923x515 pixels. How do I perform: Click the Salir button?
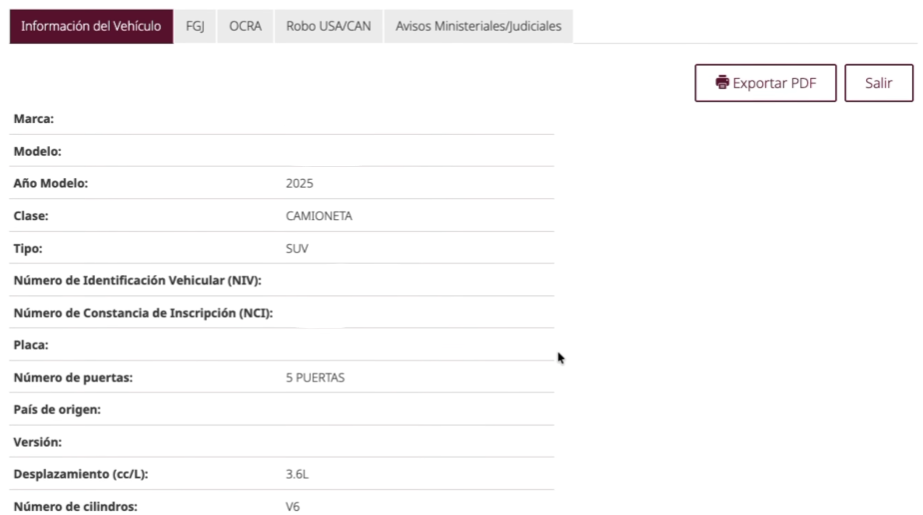pyautogui.click(x=879, y=83)
